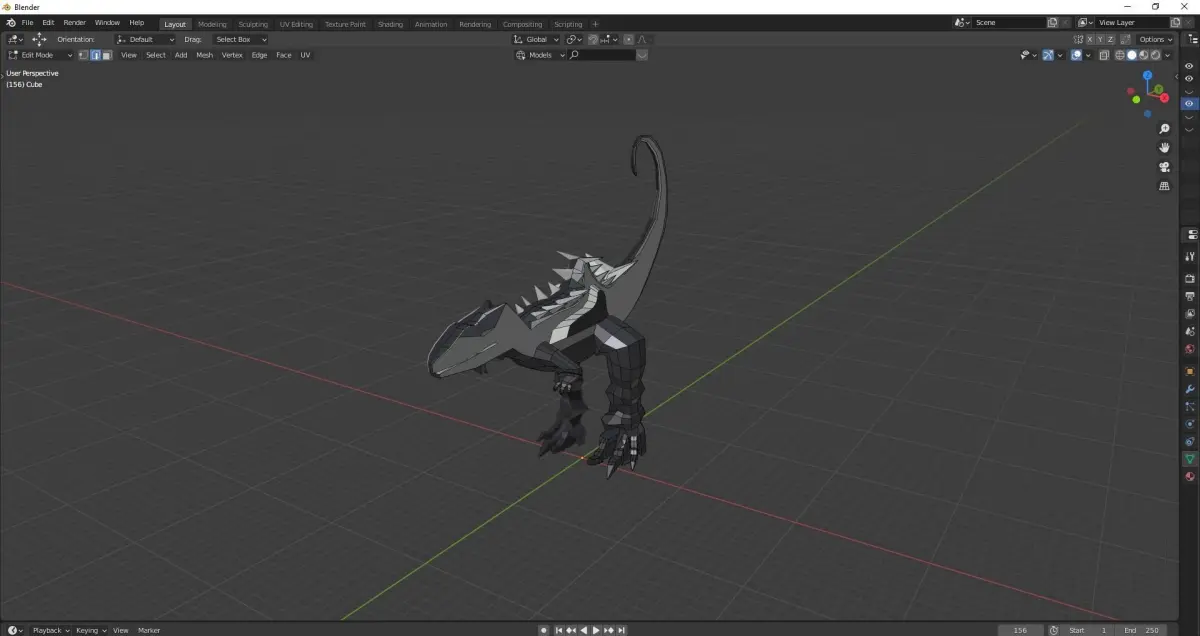This screenshot has height=636, width=1200.
Task: Enable face select mode
Action: [106, 55]
